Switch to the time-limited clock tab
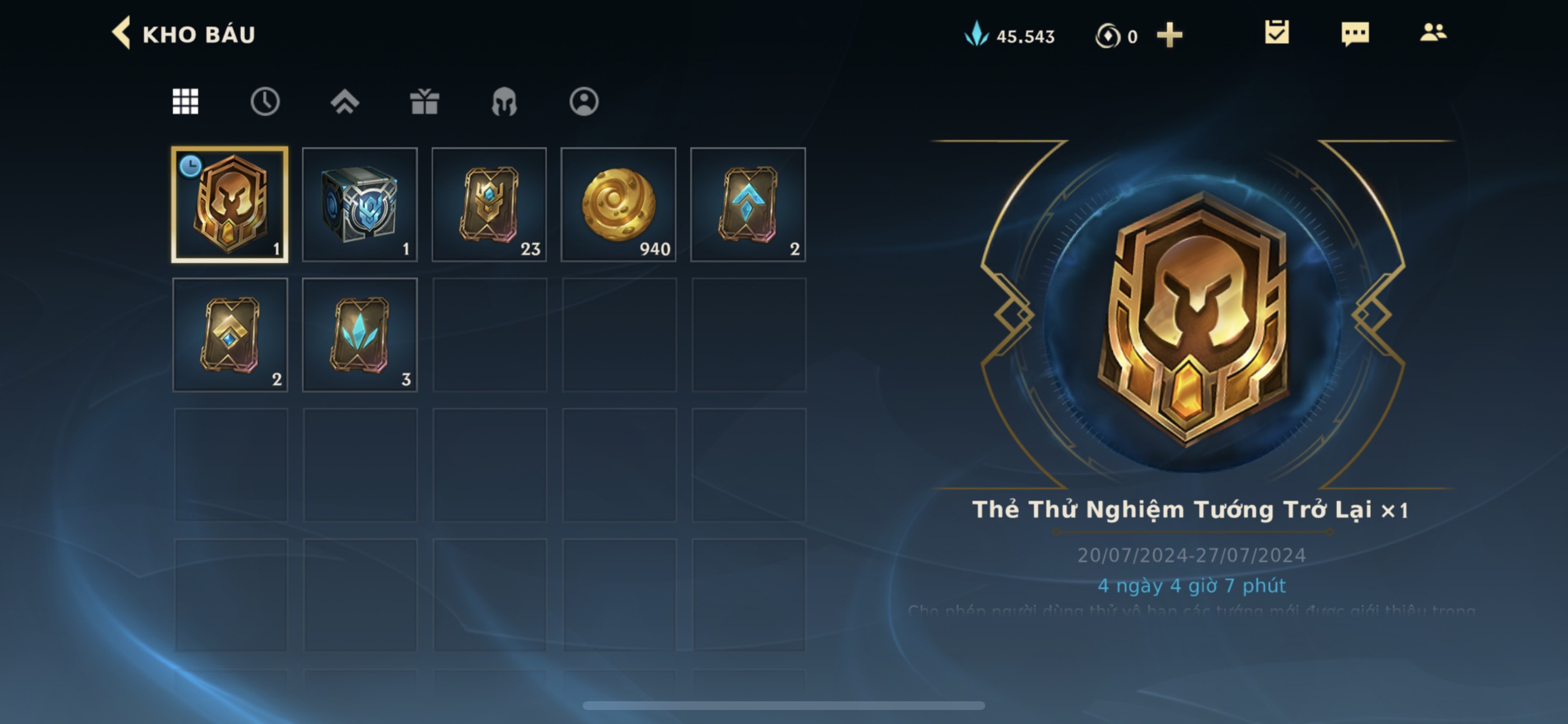Screen dimensions: 1568x724 (x=265, y=101)
